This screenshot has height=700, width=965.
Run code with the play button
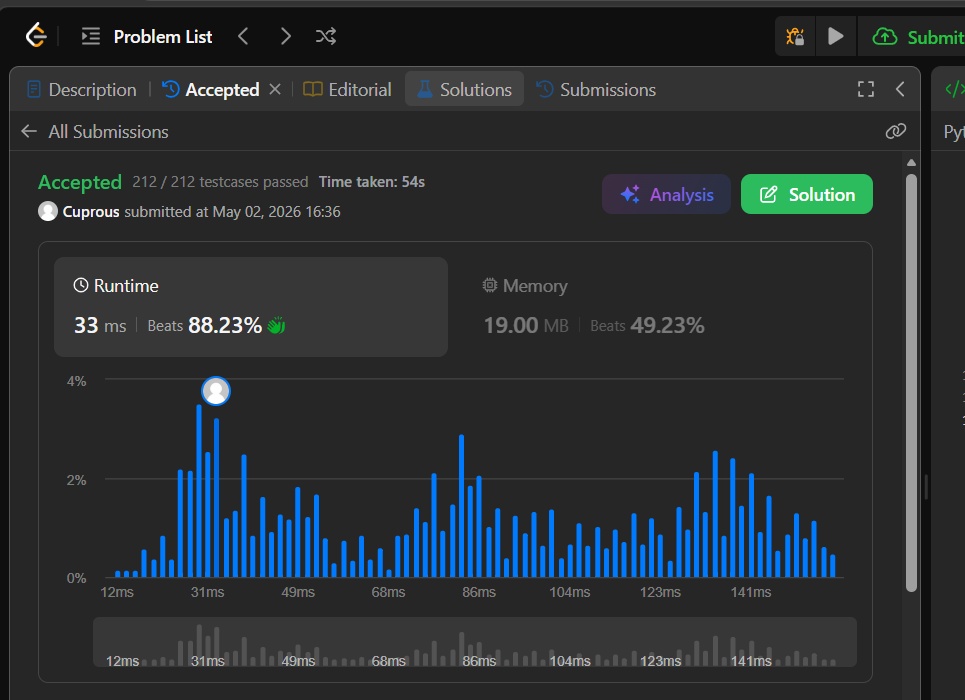click(x=835, y=37)
